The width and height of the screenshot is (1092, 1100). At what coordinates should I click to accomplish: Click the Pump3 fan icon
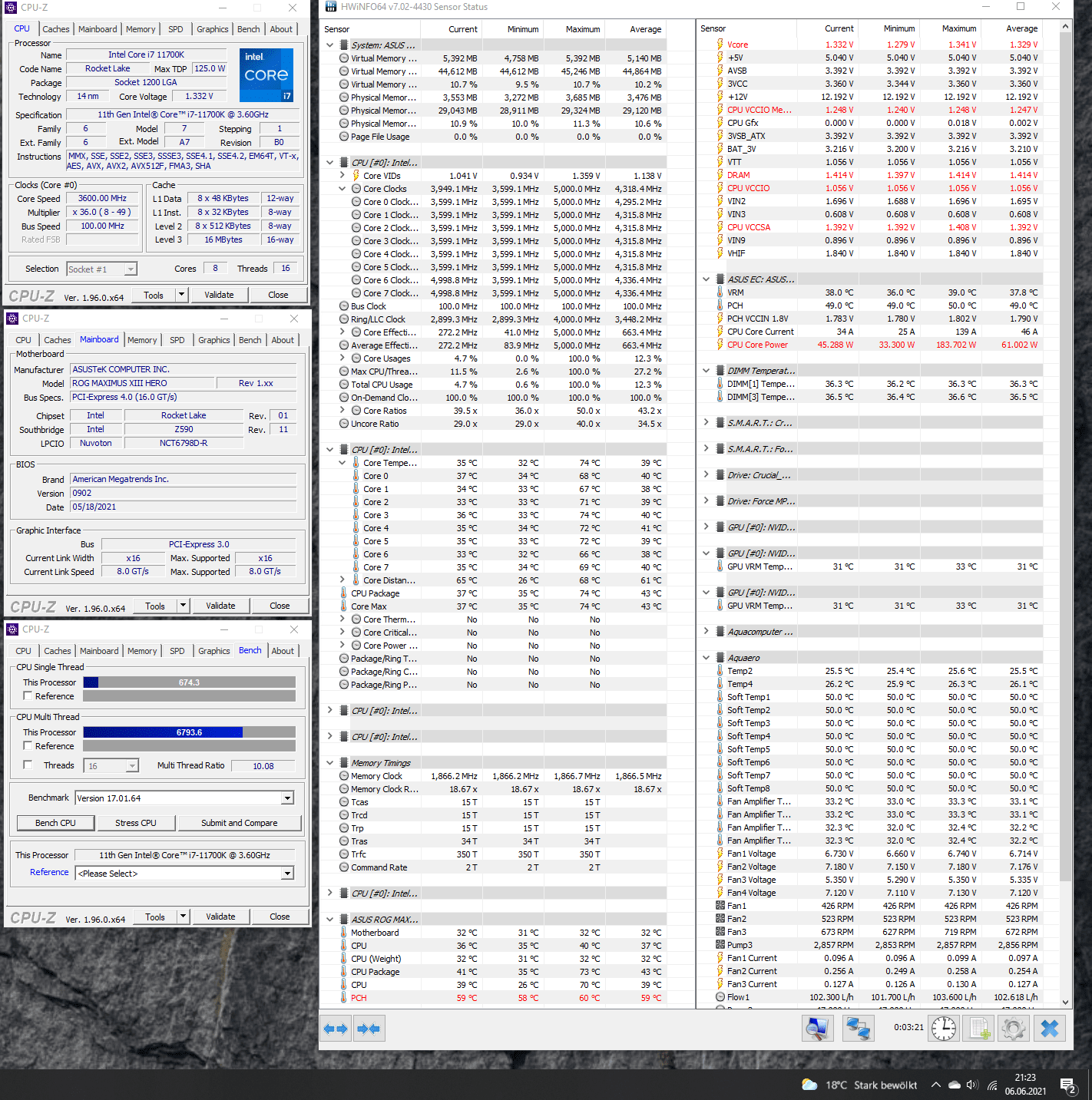pos(720,945)
